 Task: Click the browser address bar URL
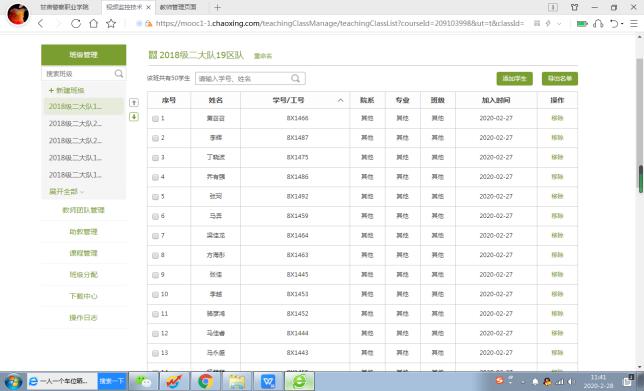pyautogui.click(x=340, y=23)
